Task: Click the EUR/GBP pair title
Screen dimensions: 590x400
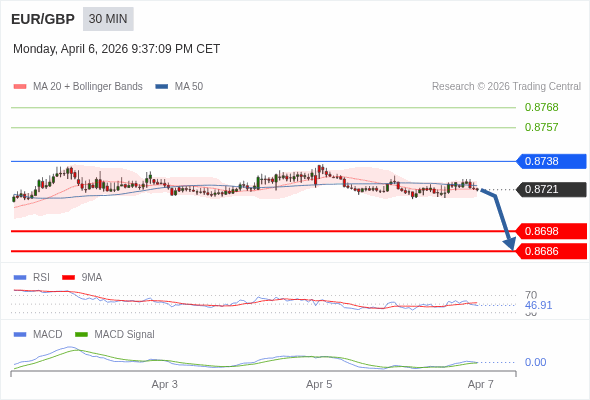Action: tap(43, 19)
